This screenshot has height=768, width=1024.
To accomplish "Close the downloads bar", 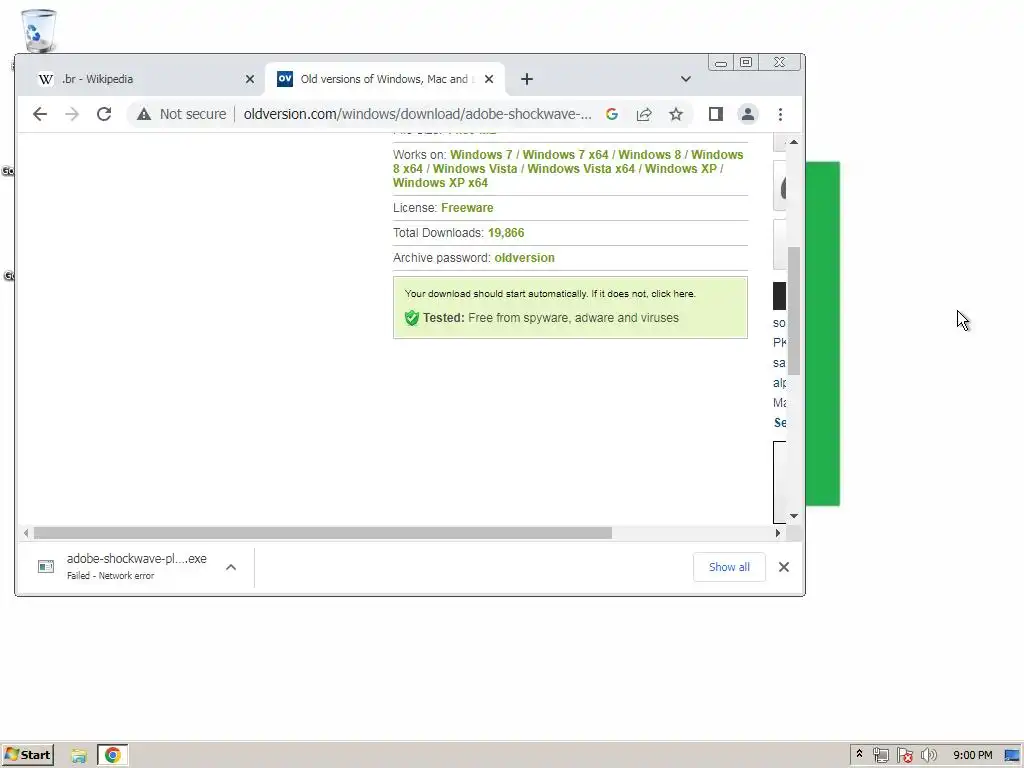I will (784, 567).
